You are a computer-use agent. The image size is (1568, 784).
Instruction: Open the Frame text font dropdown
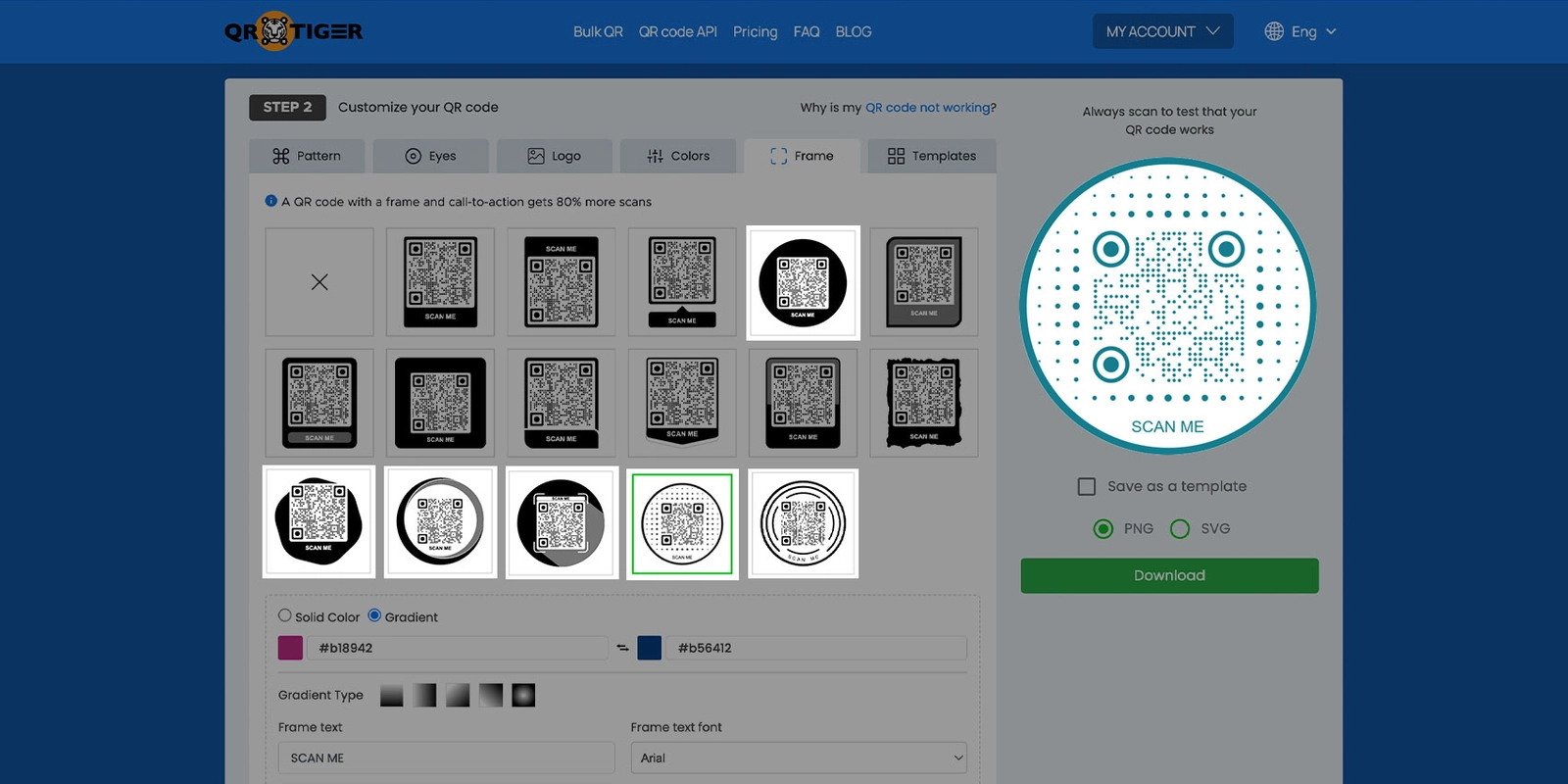point(799,758)
